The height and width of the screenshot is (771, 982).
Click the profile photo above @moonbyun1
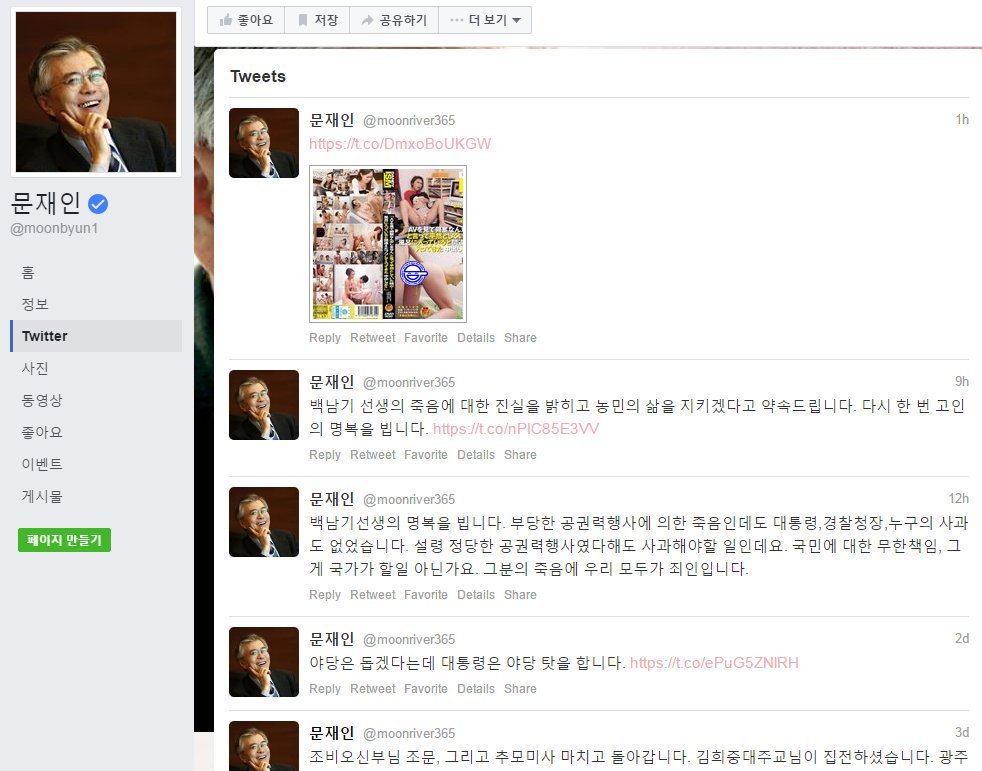[96, 90]
